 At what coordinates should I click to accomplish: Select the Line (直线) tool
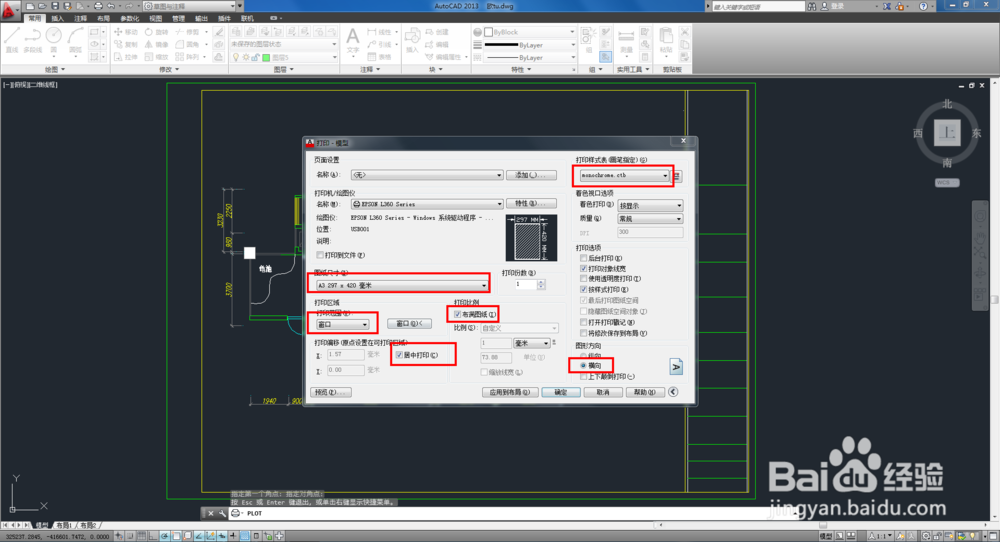point(12,40)
